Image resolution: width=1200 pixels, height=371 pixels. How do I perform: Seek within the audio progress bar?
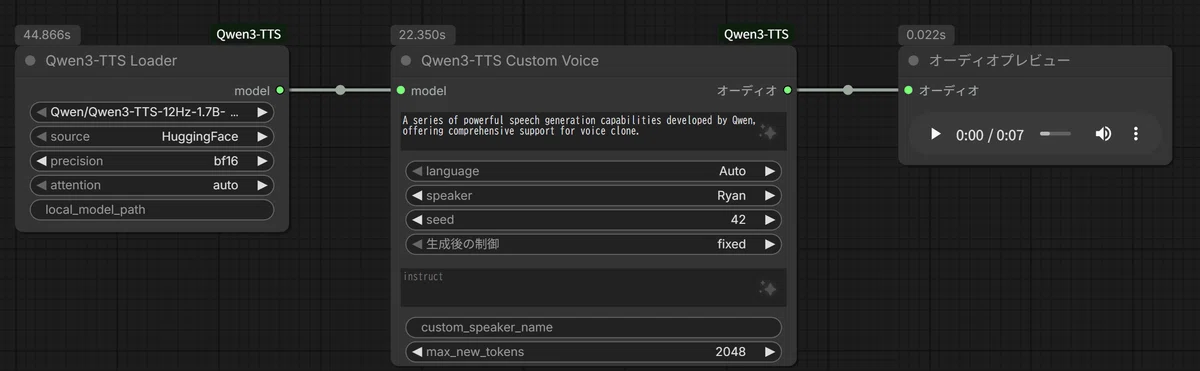pyautogui.click(x=1055, y=134)
